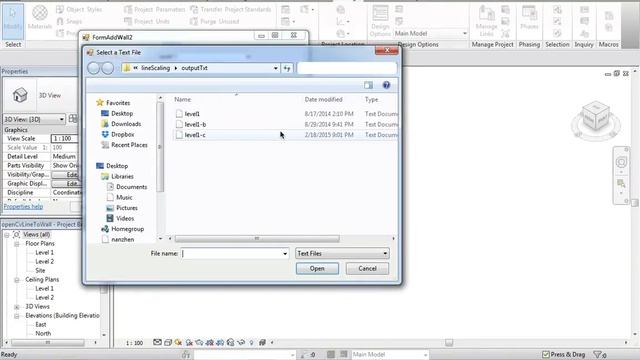Open address bar path dropdown
This screenshot has height=360, width=640.
pos(276,68)
